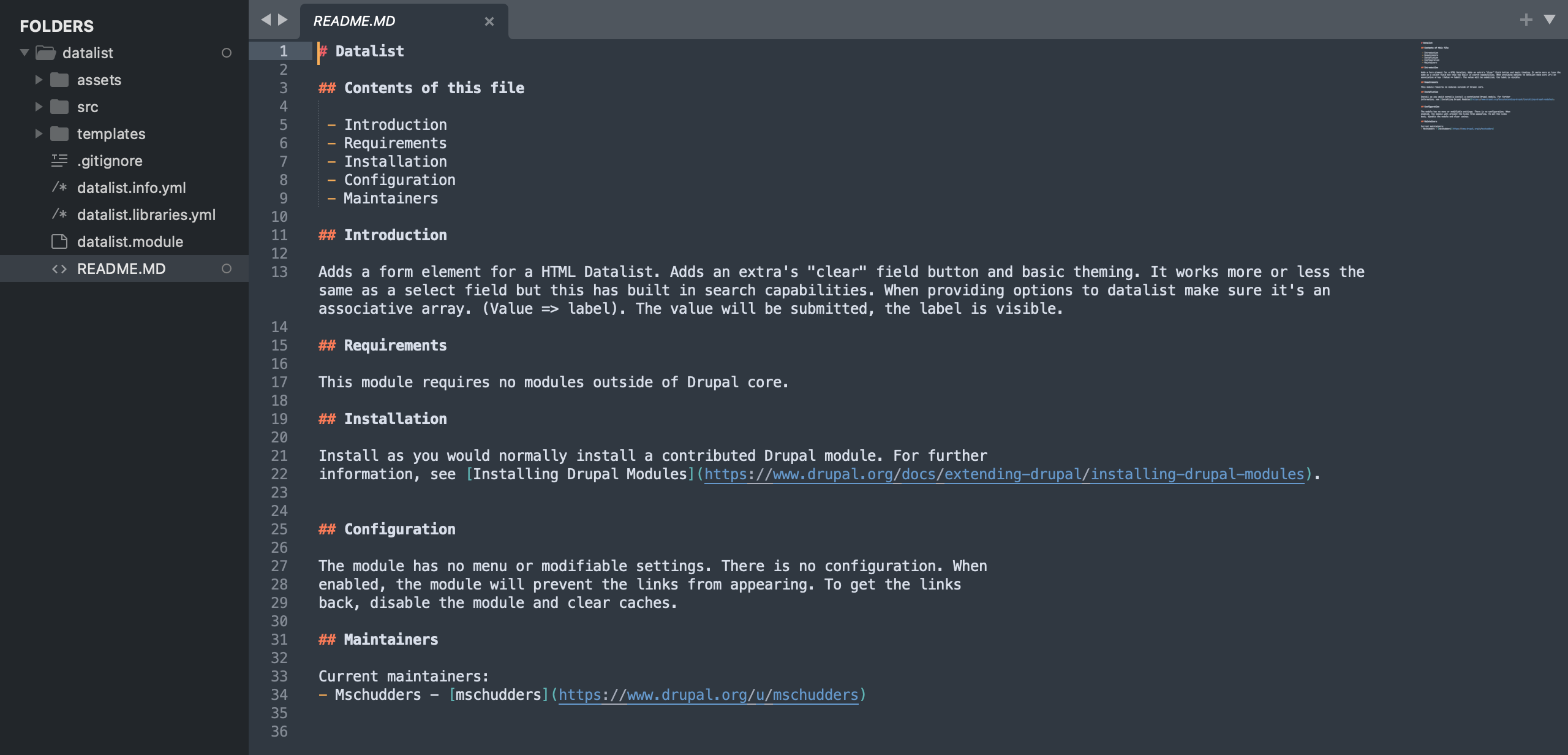Image resolution: width=1568 pixels, height=755 pixels.
Task: Click the circle indicator beside README.MD
Action: [227, 268]
